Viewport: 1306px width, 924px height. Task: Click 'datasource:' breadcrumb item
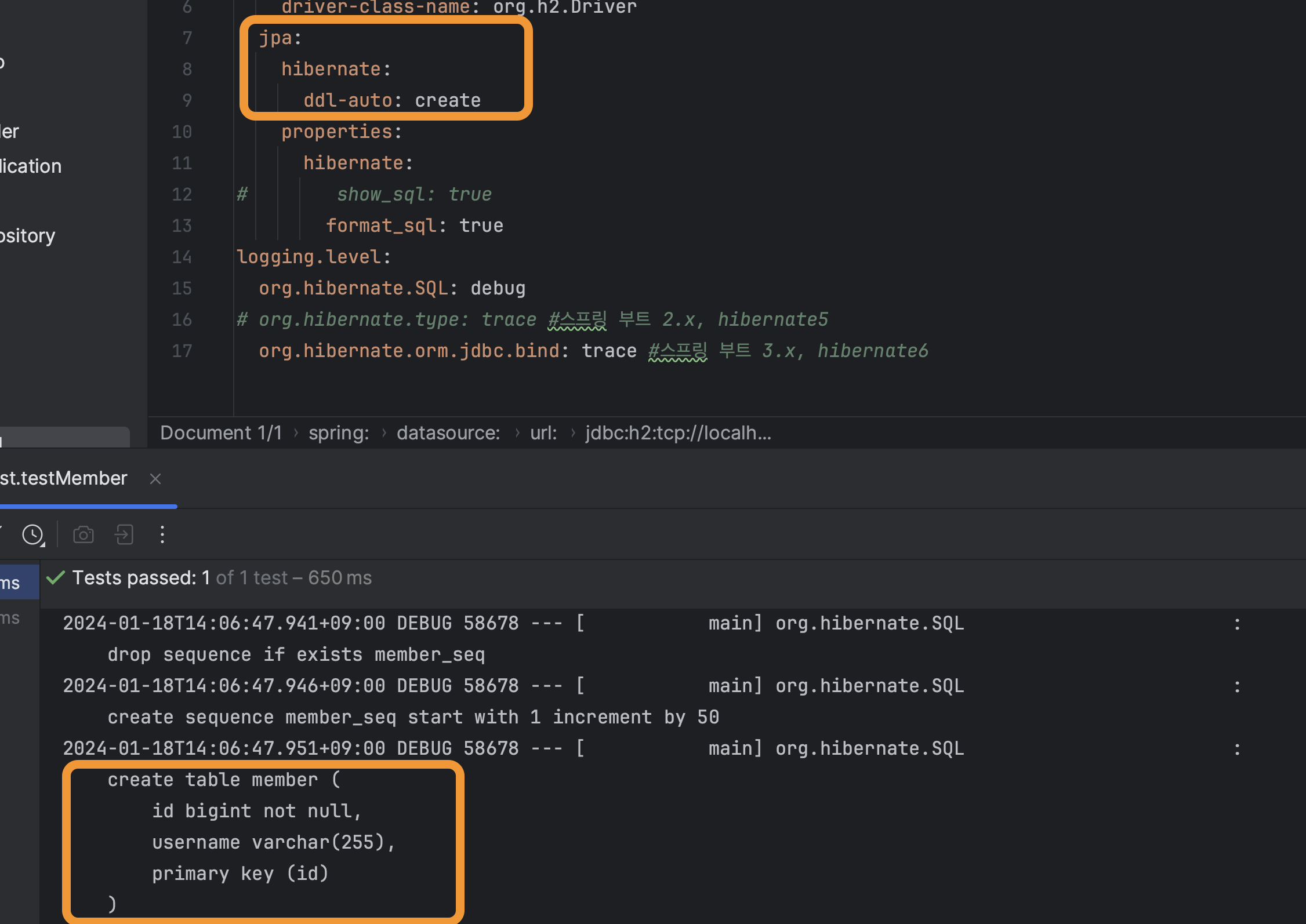point(448,433)
